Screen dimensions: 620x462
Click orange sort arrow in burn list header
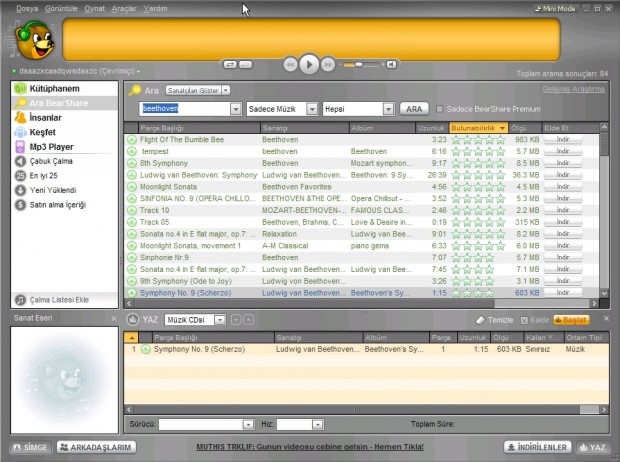[x=131, y=337]
